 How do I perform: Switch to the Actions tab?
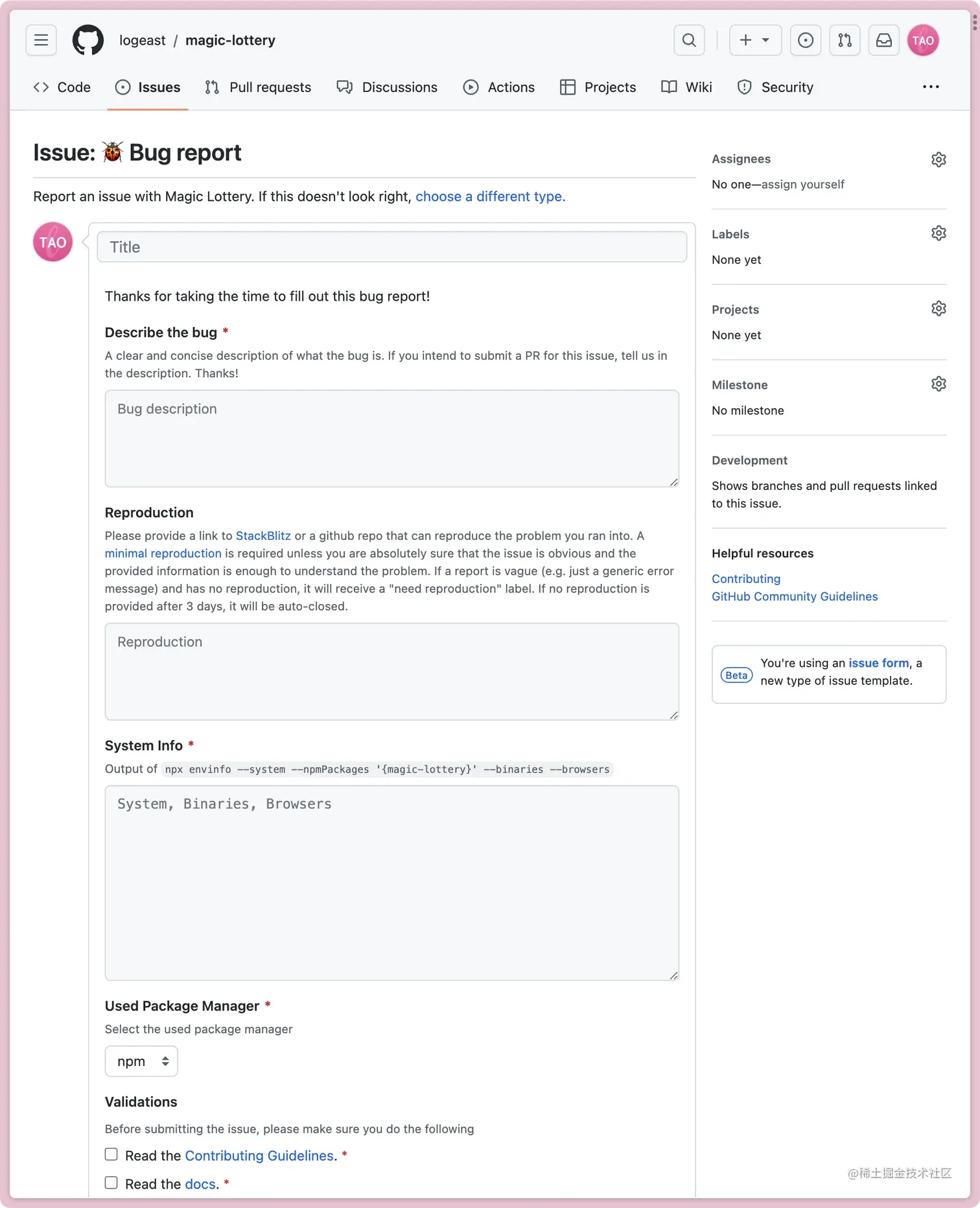click(x=499, y=87)
